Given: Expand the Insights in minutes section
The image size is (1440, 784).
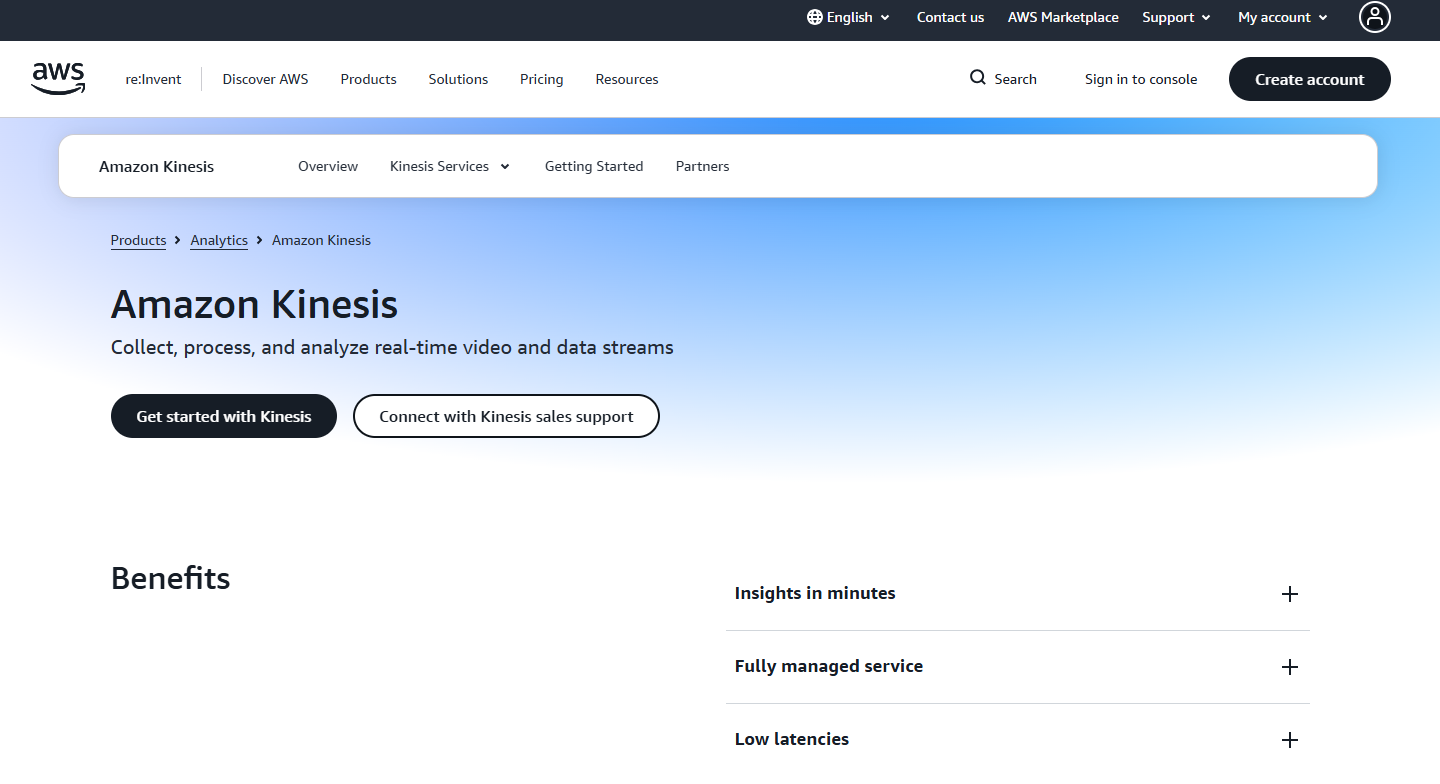Looking at the screenshot, I should coord(1018,594).
